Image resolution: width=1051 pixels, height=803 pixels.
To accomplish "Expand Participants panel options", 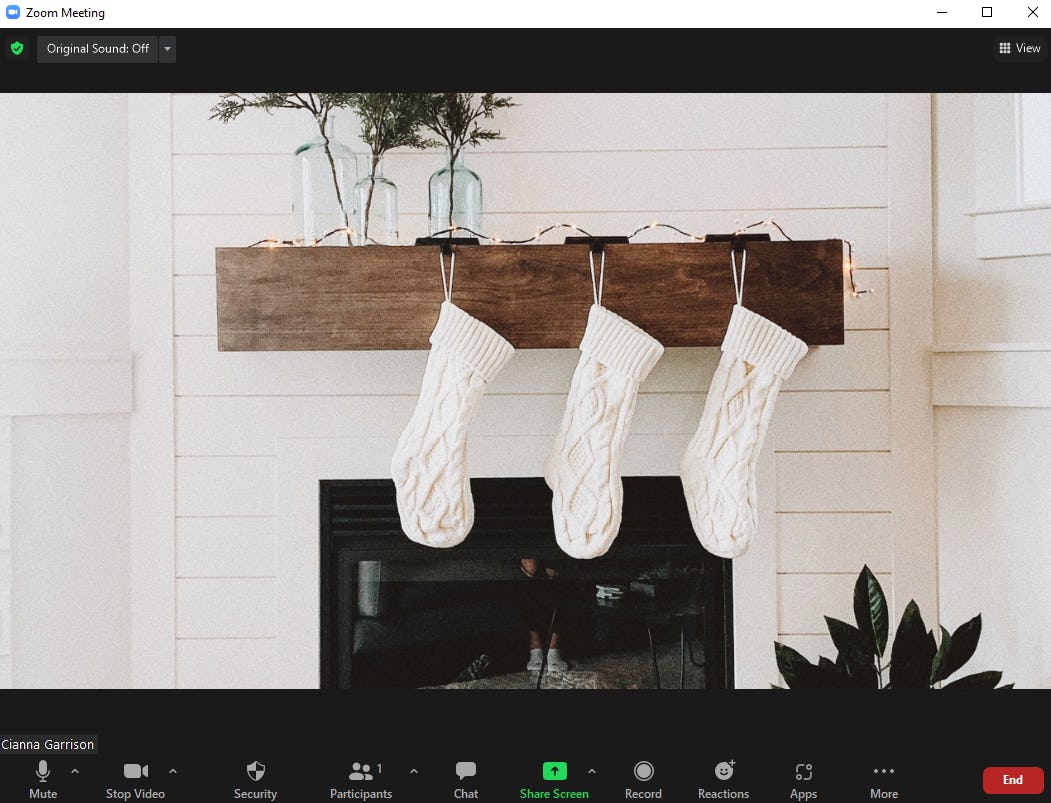I will pyautogui.click(x=414, y=771).
